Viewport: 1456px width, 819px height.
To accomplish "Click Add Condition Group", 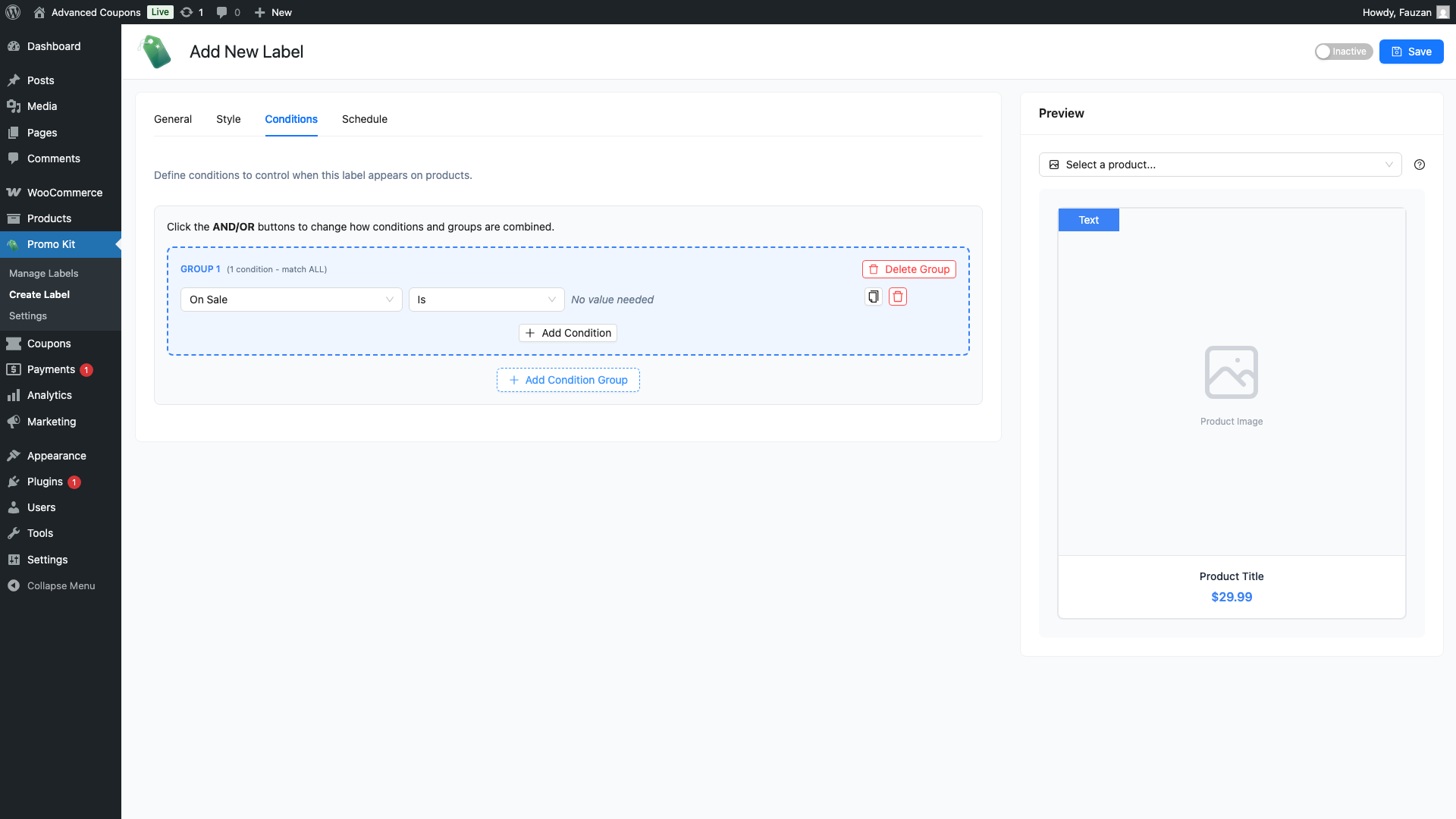I will click(567, 380).
